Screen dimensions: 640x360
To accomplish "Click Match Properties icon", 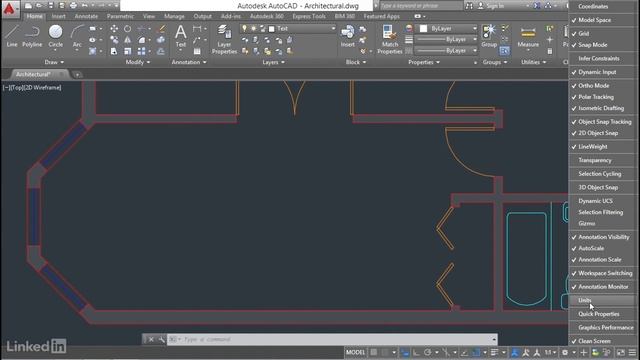I will [x=389, y=39].
